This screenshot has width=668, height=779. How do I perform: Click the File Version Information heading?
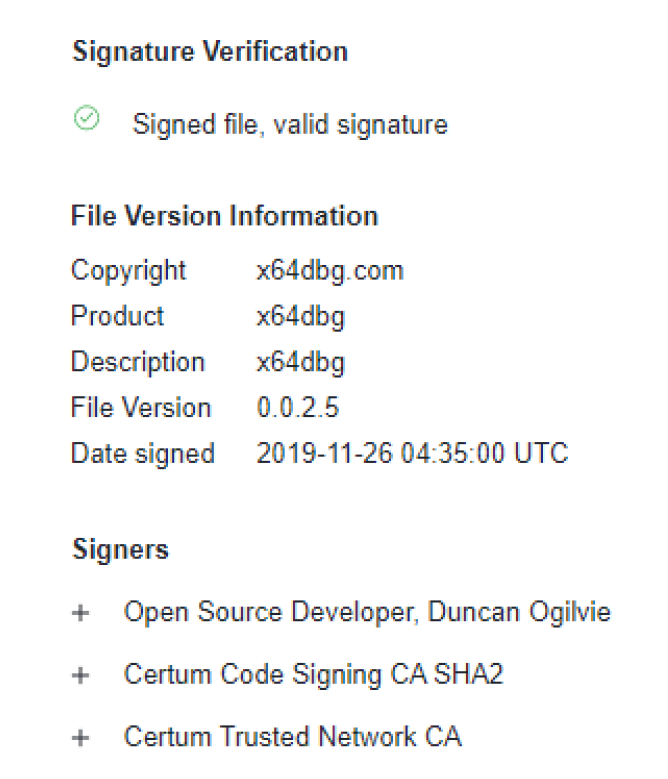point(224,216)
